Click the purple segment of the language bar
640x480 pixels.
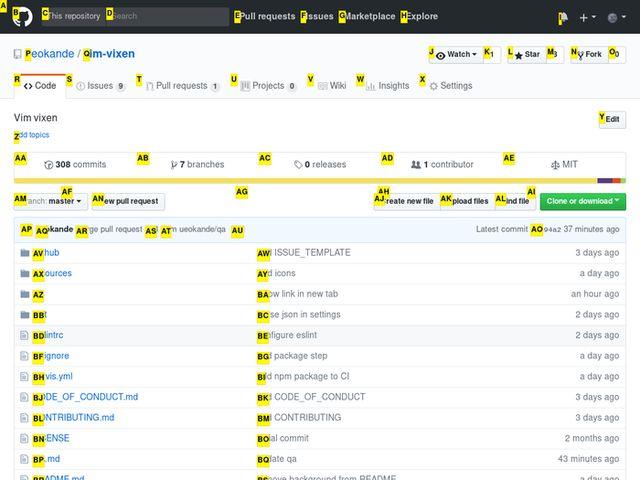tap(605, 180)
